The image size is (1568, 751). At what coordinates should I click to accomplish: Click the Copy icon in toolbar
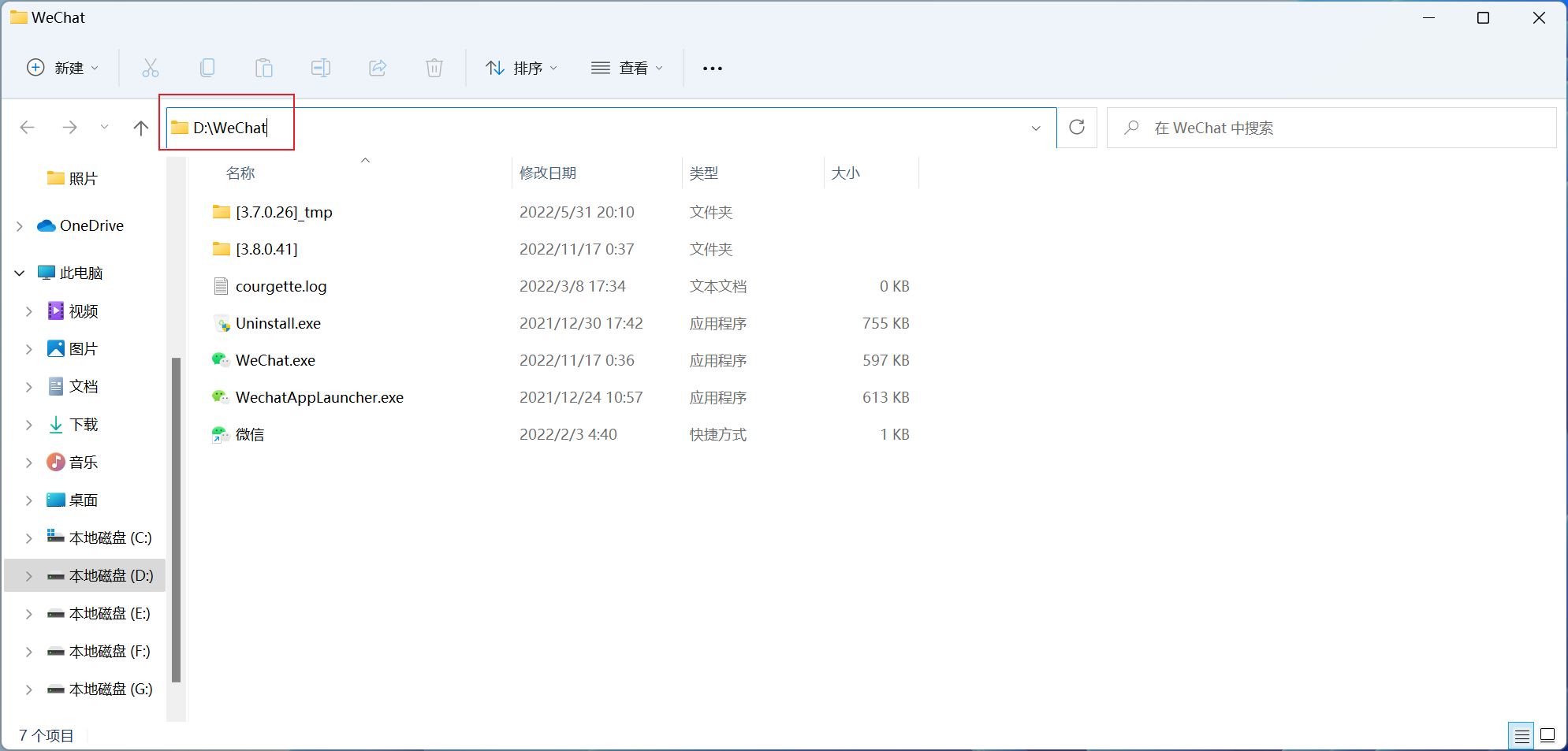pyautogui.click(x=207, y=68)
